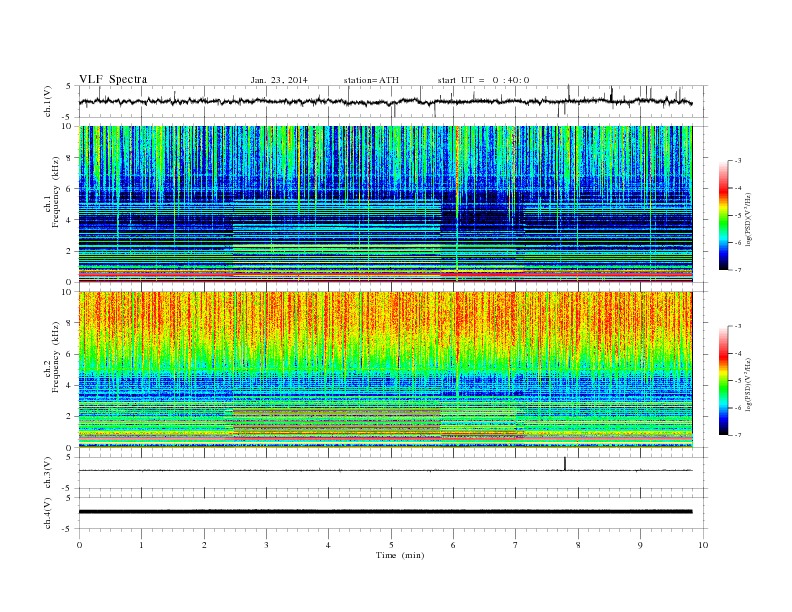Click the tall spike in ch.3 waveform
792x612 pixels.
[565, 464]
